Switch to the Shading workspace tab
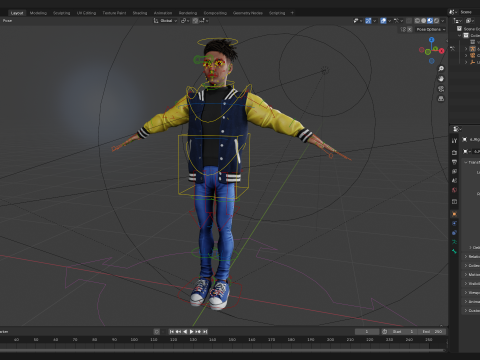This screenshot has height=360, width=480. [140, 13]
